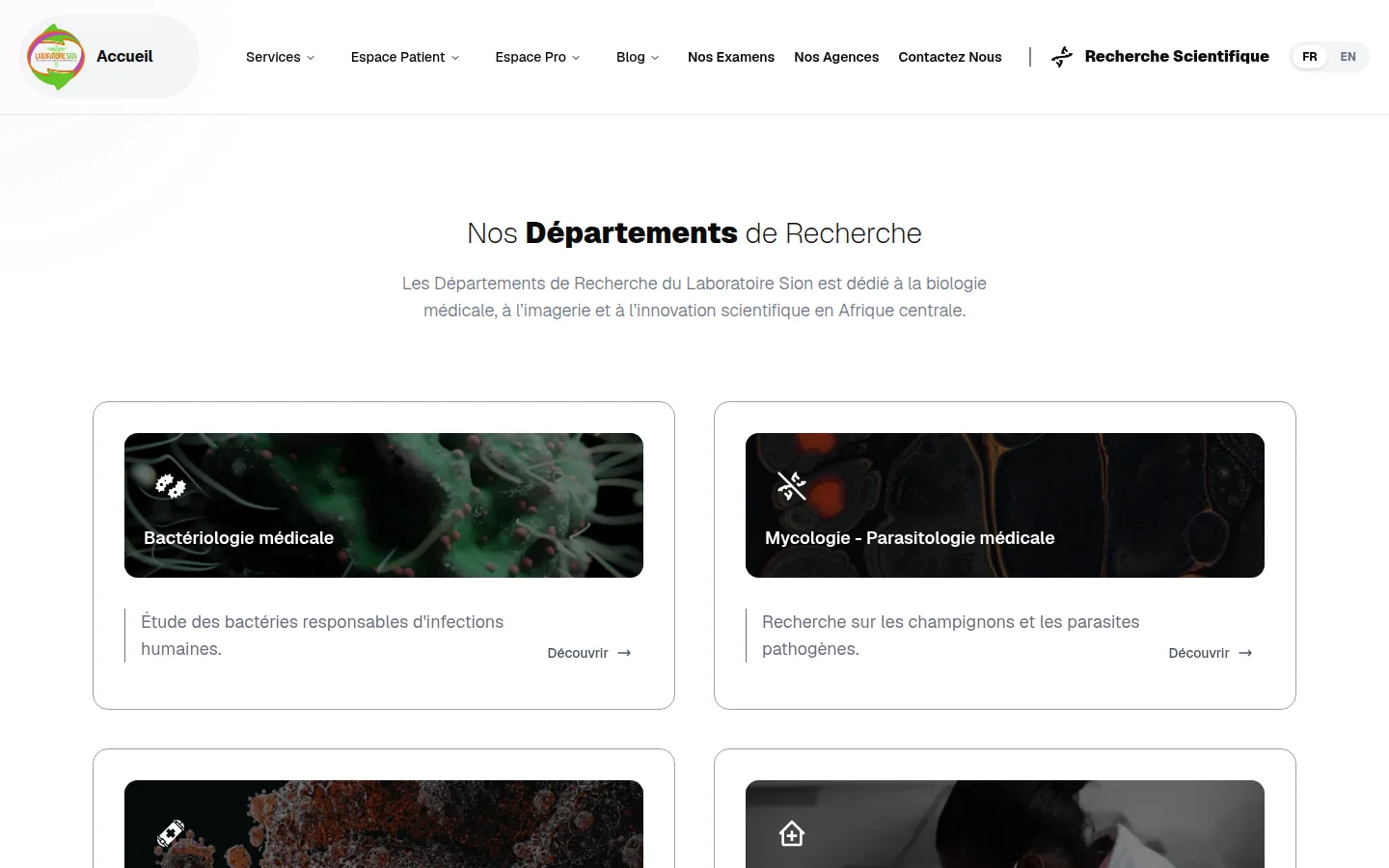Click the intro paragraph about Laboratoire Sion
Viewport: 1389px width, 868px height.
(x=694, y=297)
